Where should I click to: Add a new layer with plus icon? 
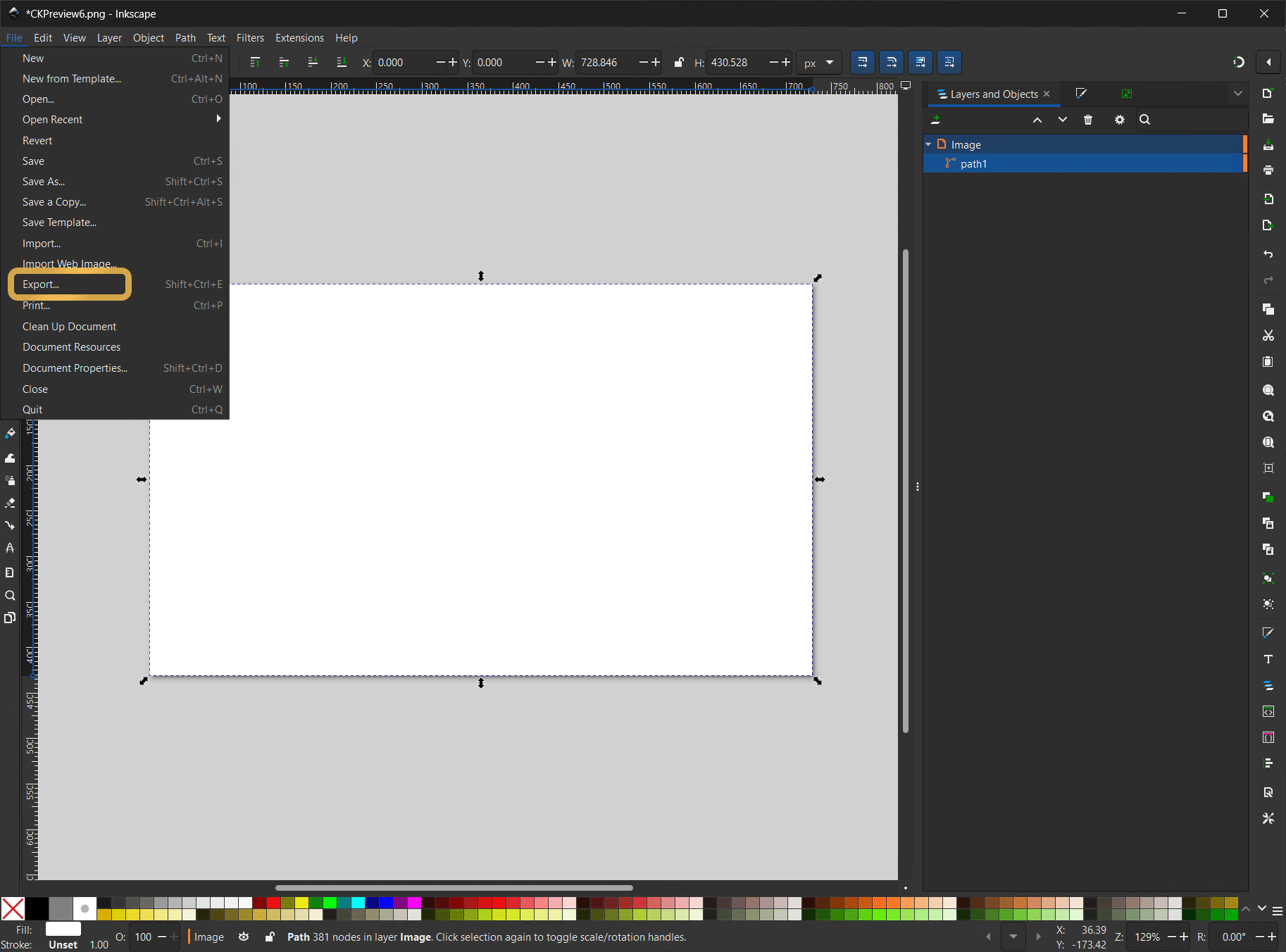(x=935, y=120)
